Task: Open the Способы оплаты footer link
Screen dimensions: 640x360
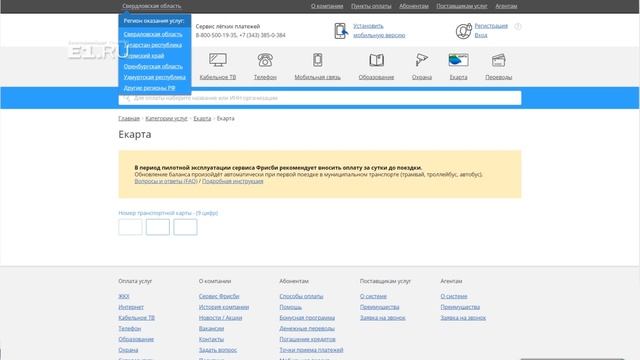Action: pos(301,296)
